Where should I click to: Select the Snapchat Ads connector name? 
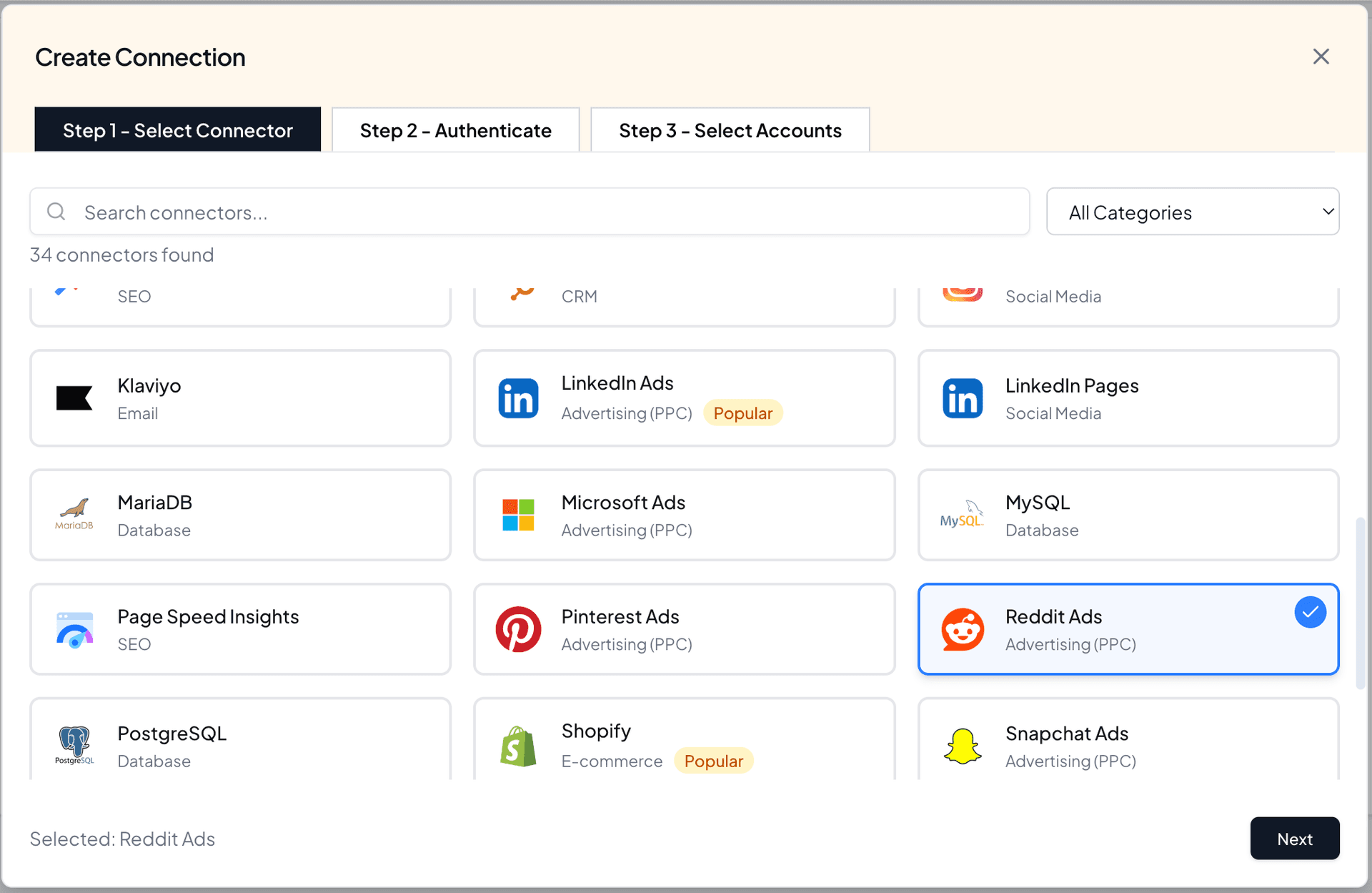click(1067, 734)
